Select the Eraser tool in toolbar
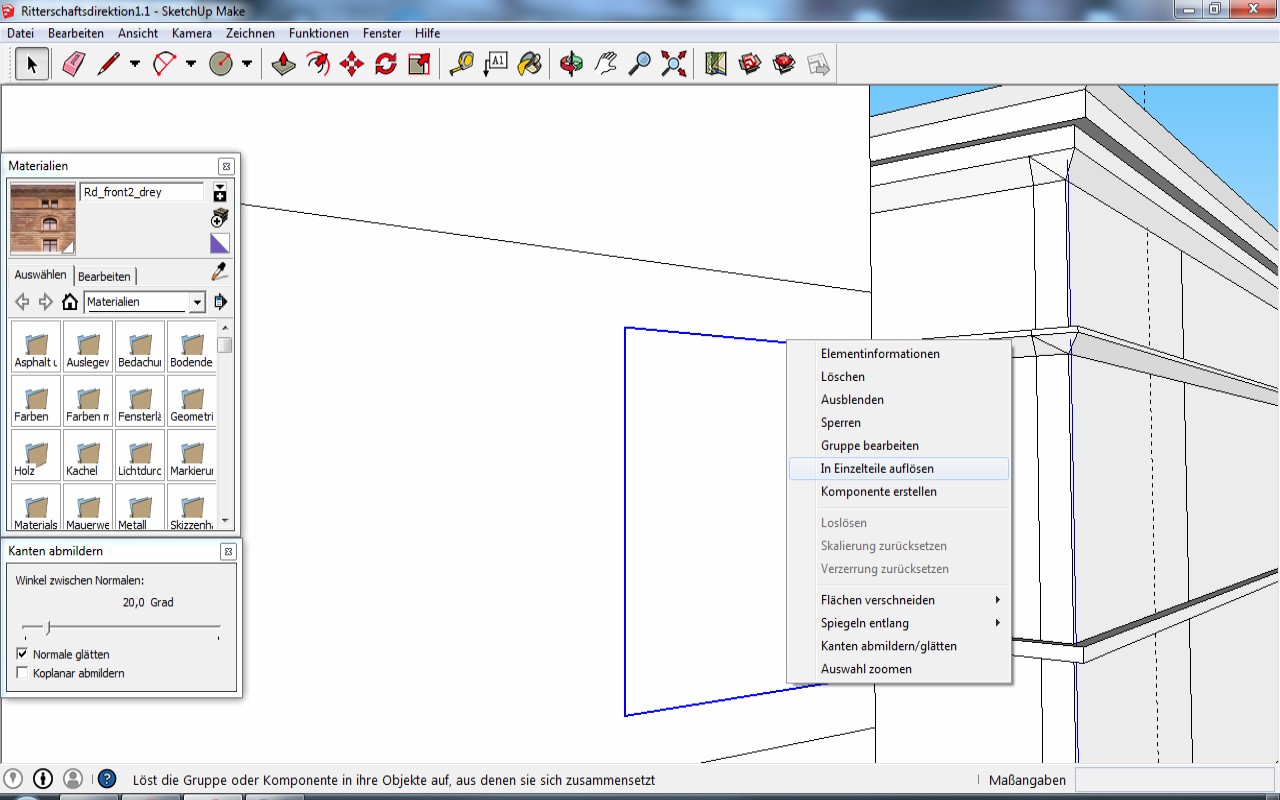The height and width of the screenshot is (800, 1280). click(x=74, y=65)
